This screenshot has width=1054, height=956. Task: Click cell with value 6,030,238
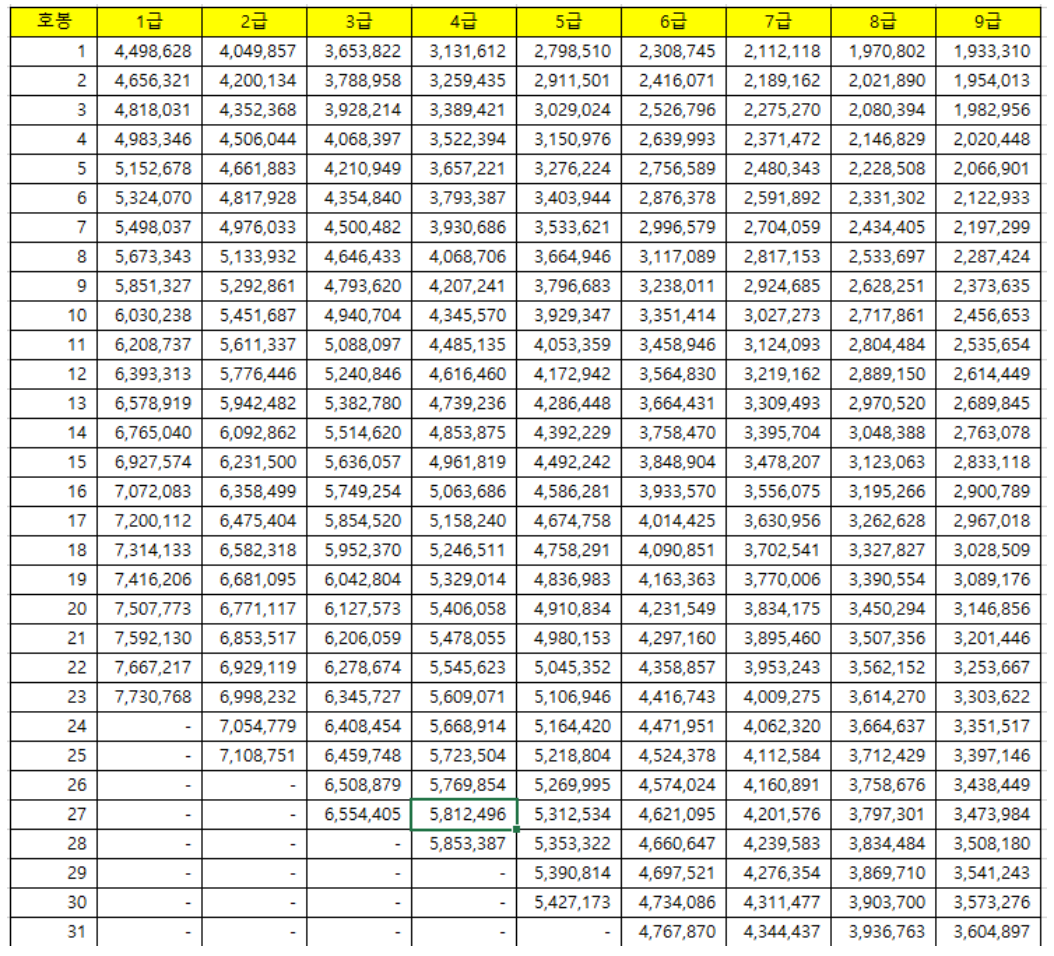149,315
